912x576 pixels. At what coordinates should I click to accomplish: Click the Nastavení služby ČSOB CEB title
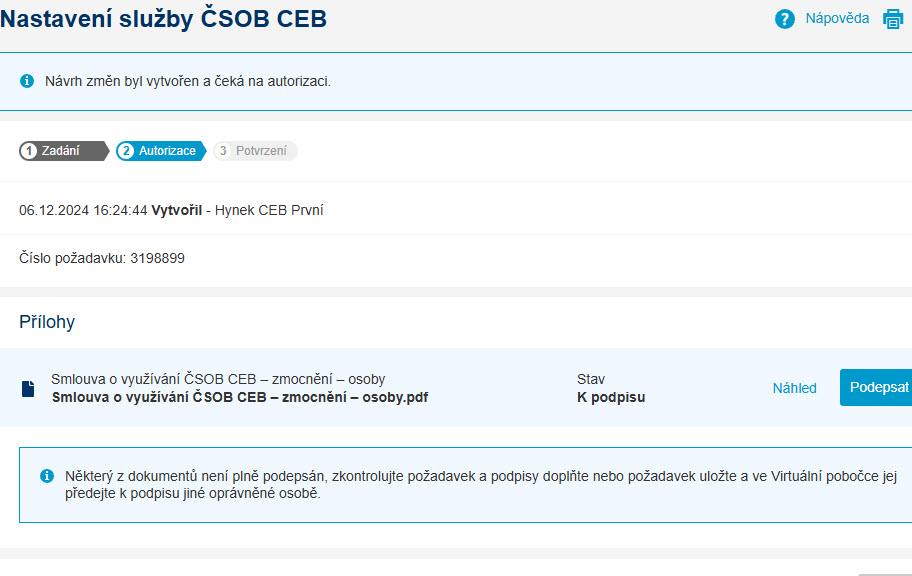[x=163, y=19]
